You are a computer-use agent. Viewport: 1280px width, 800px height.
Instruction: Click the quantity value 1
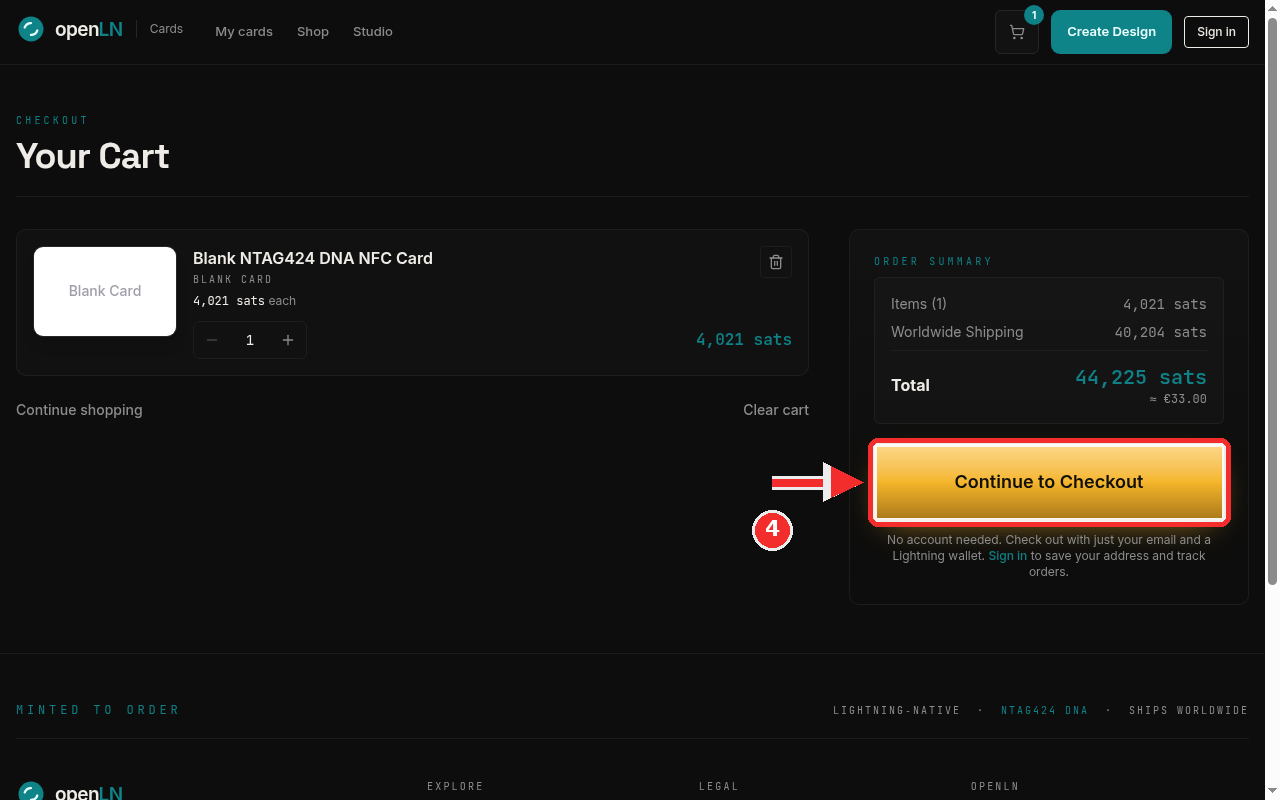click(250, 340)
